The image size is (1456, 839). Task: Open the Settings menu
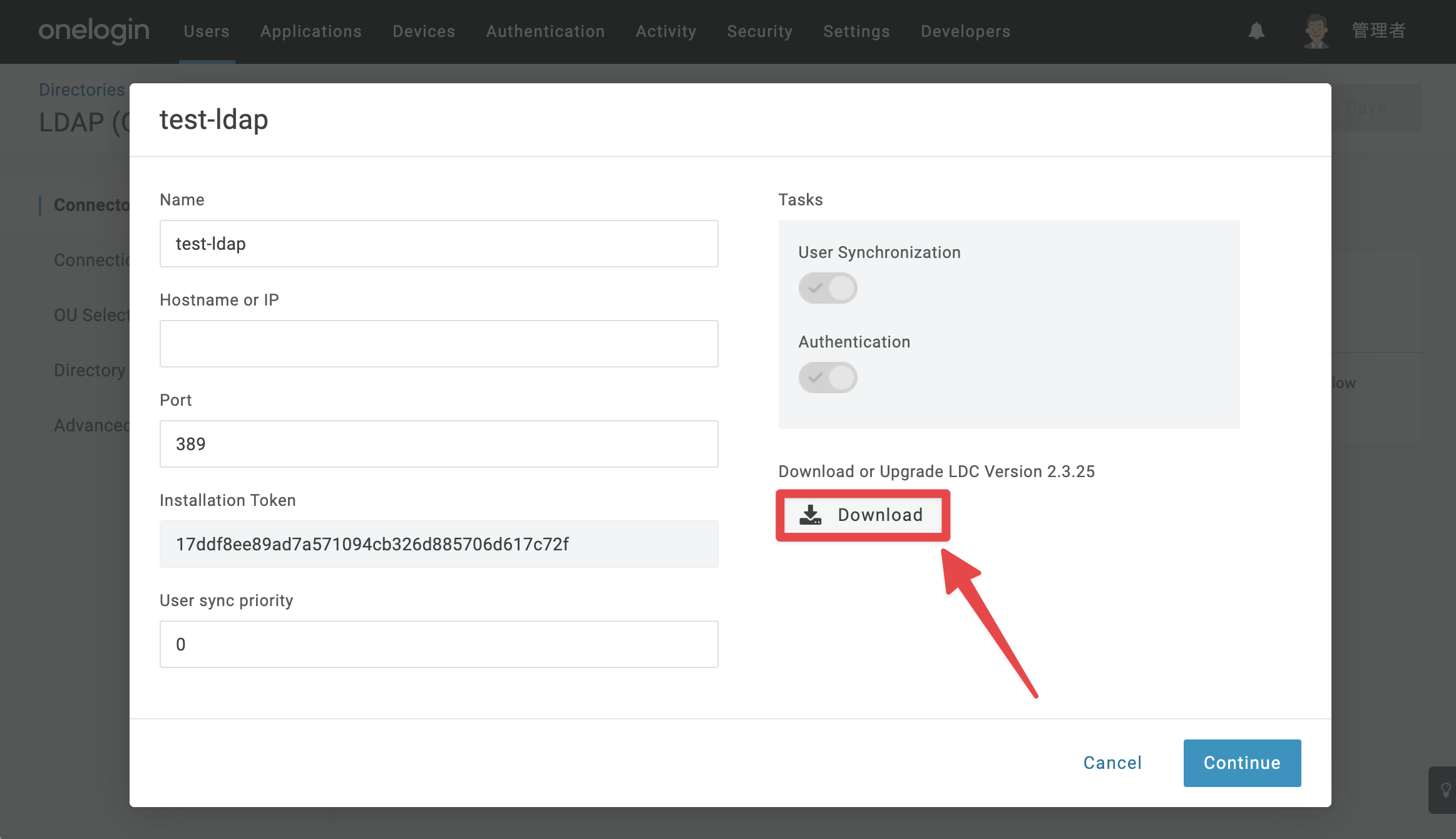click(x=856, y=31)
